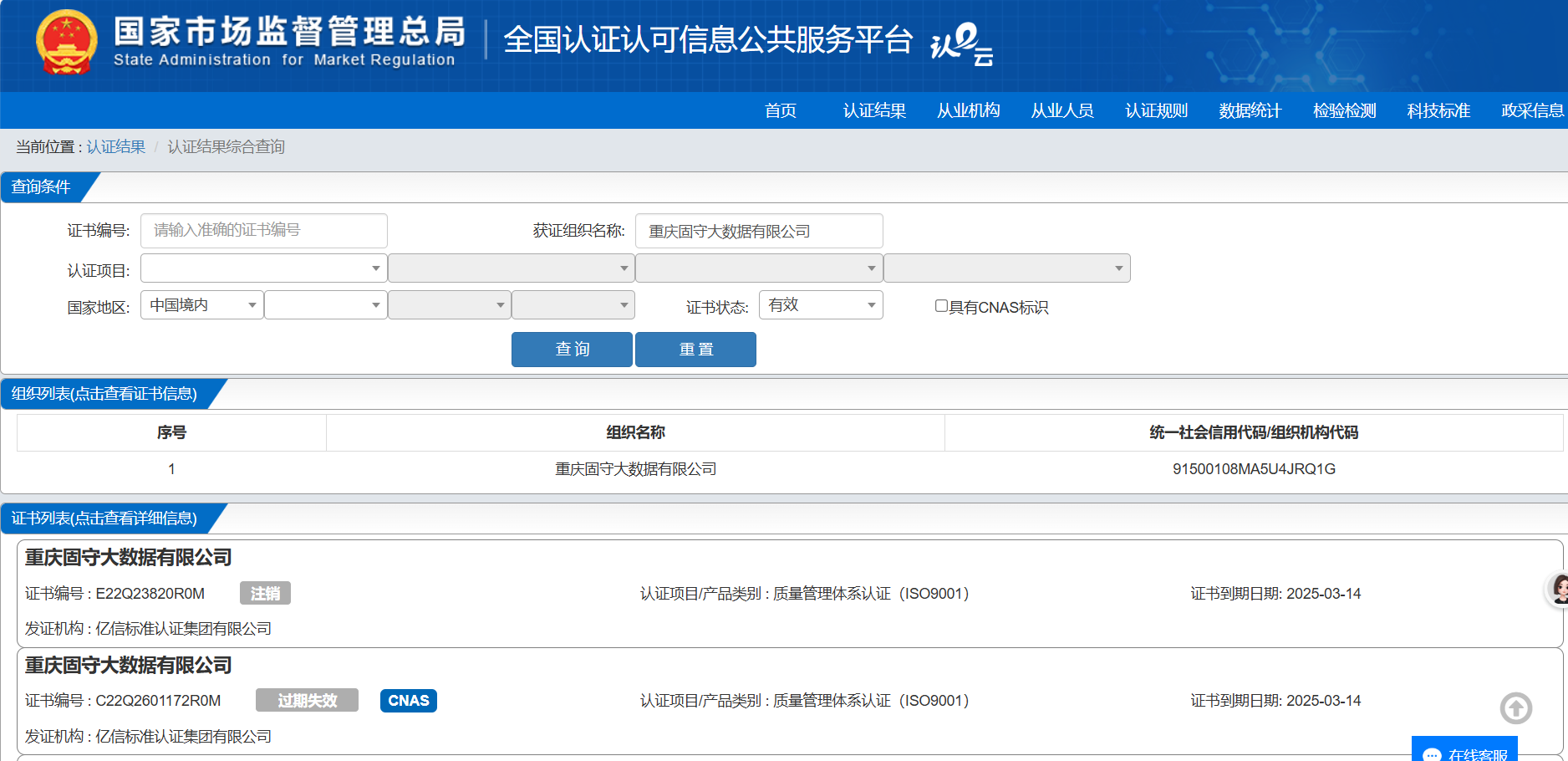Go to 首页 in navigation bar
The image size is (1568, 761).
[x=781, y=110]
